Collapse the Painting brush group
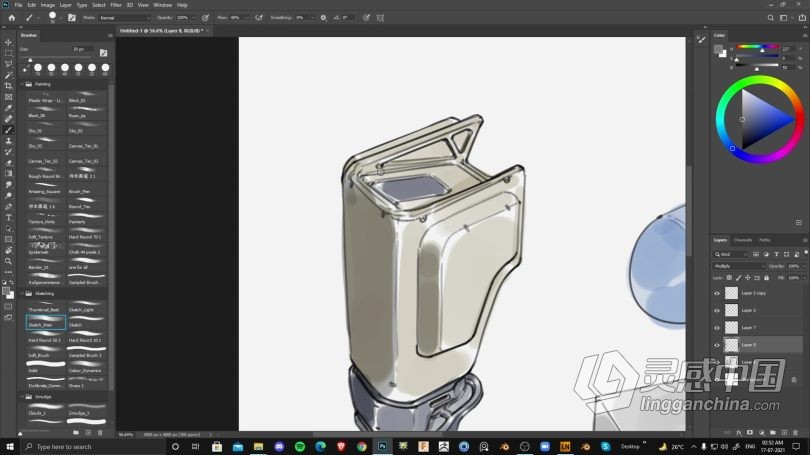Screen dimensions: 810x455 [x=22, y=84]
